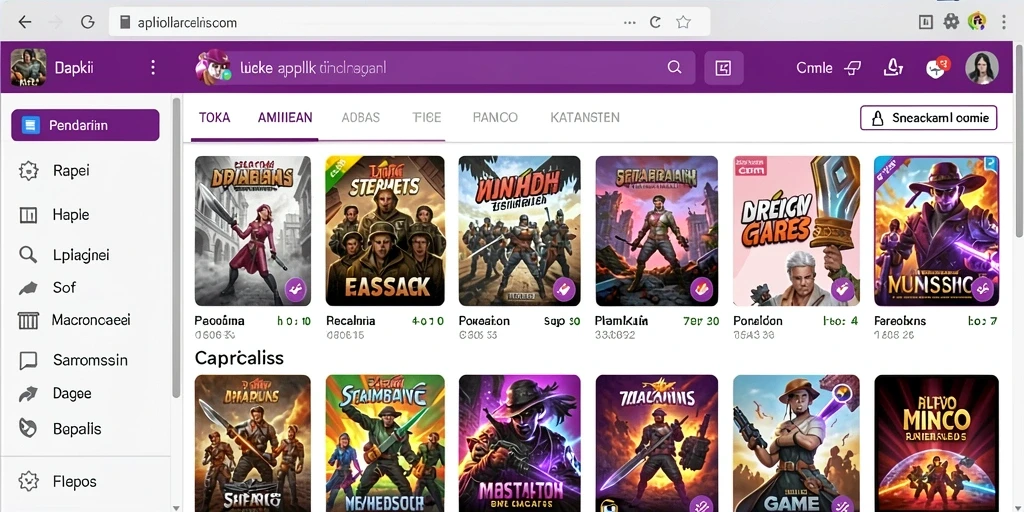Screen dimensions: 1024x512
Task: Click the three dots in address bar
Action: [630, 22]
